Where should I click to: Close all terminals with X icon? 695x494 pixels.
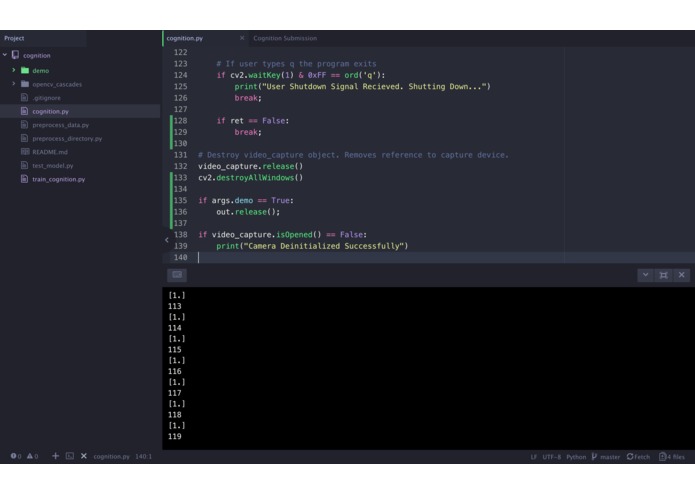coord(84,456)
